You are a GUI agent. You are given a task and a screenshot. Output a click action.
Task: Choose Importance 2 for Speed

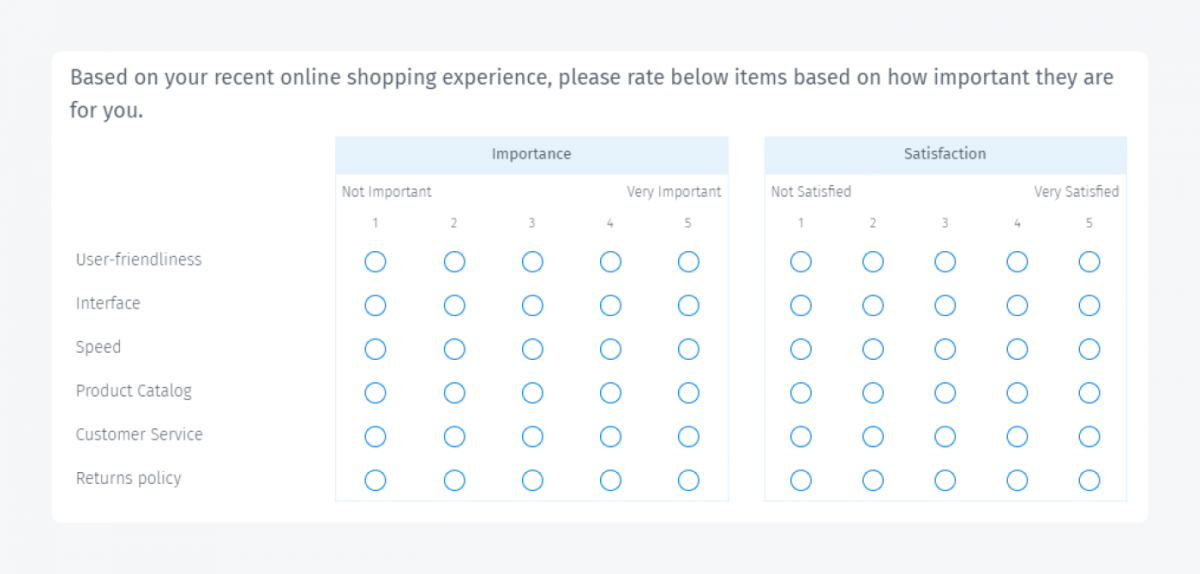(454, 349)
